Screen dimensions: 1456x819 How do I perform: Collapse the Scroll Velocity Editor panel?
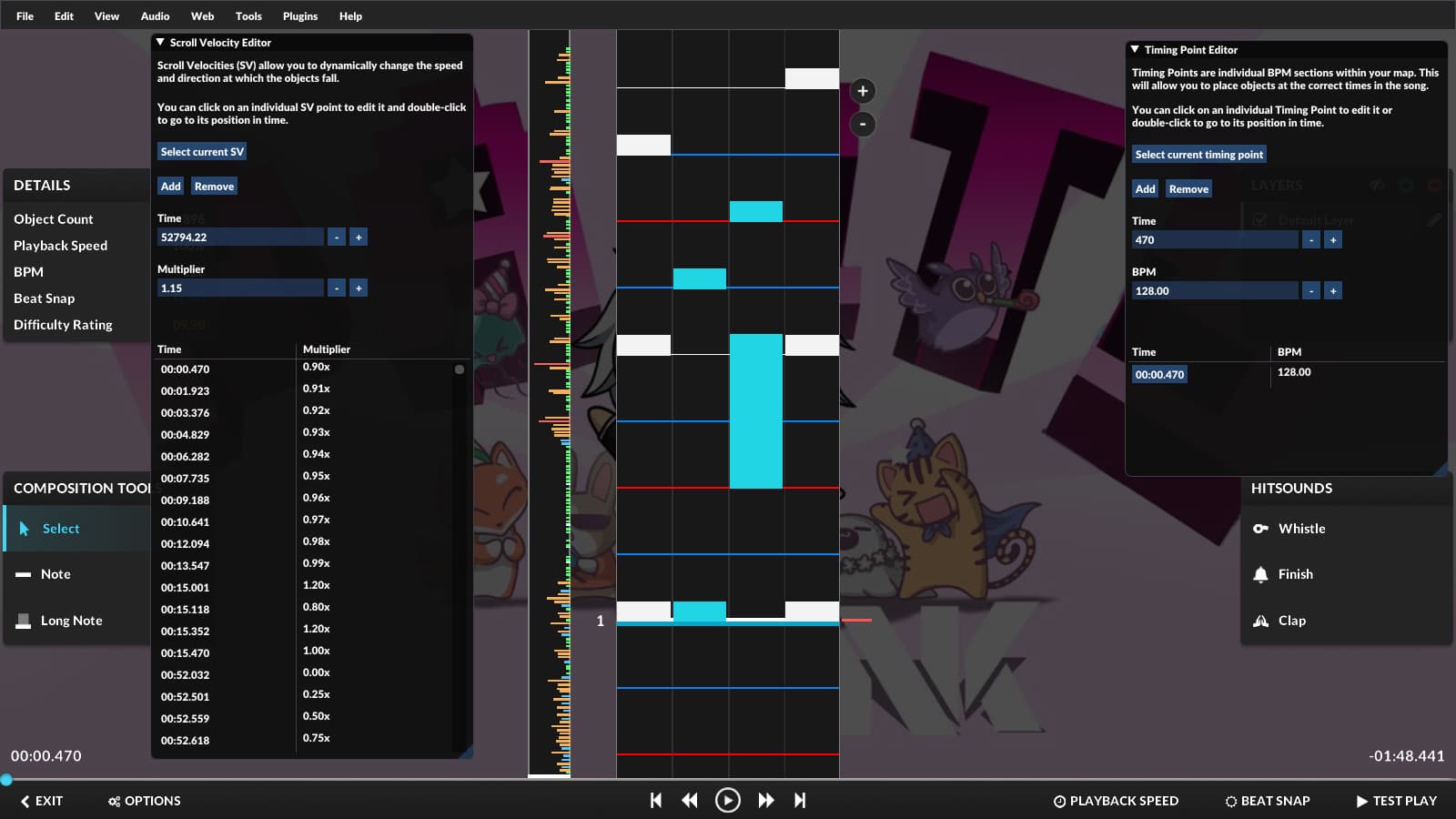click(x=160, y=42)
